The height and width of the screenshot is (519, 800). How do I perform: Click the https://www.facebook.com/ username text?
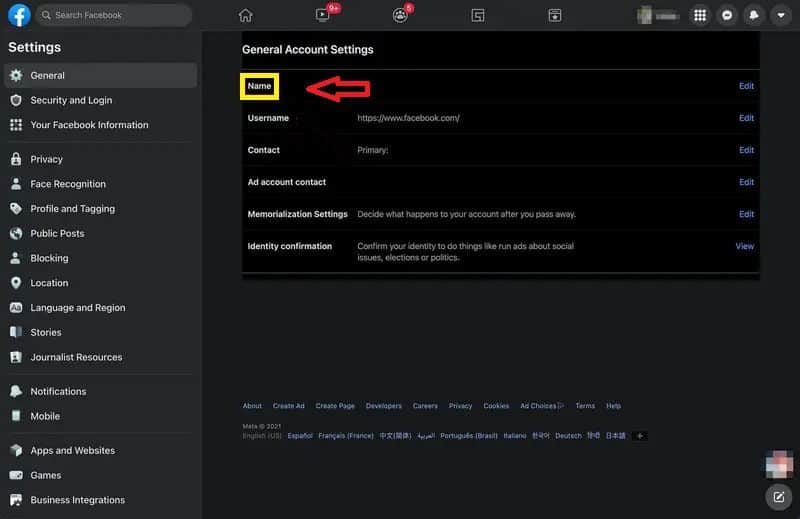(408, 118)
